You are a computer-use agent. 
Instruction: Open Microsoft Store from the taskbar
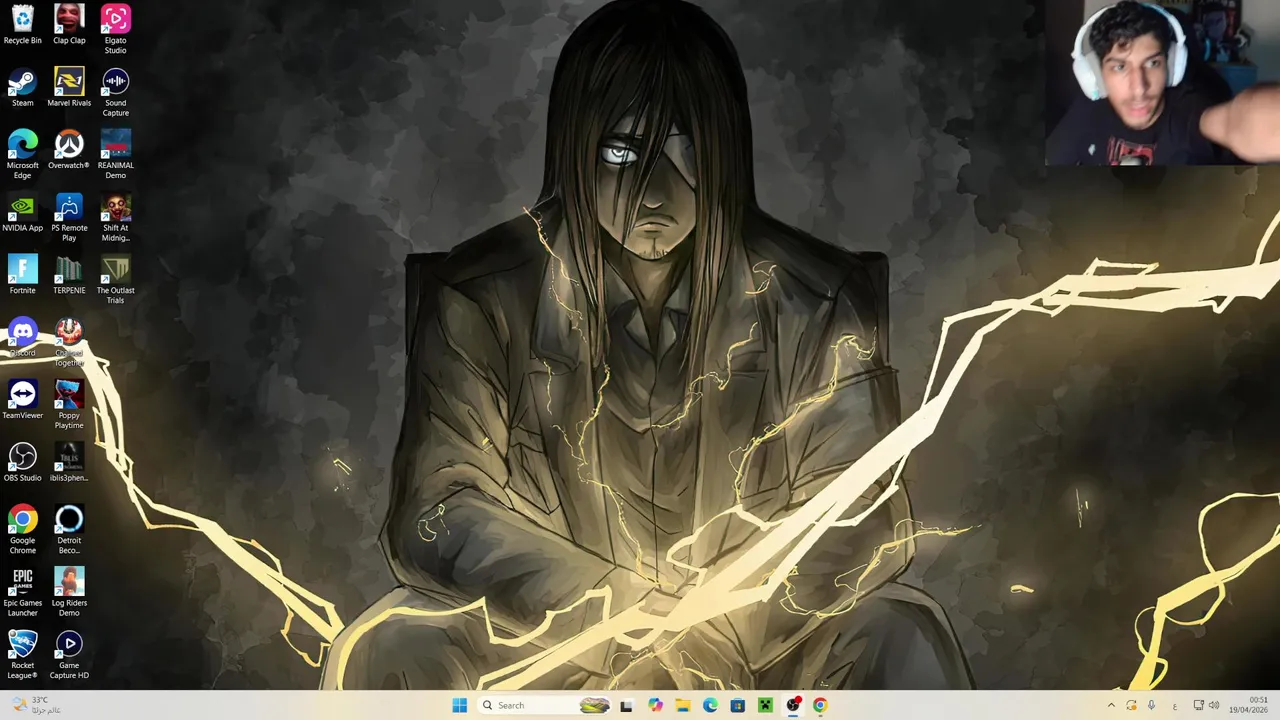point(738,705)
